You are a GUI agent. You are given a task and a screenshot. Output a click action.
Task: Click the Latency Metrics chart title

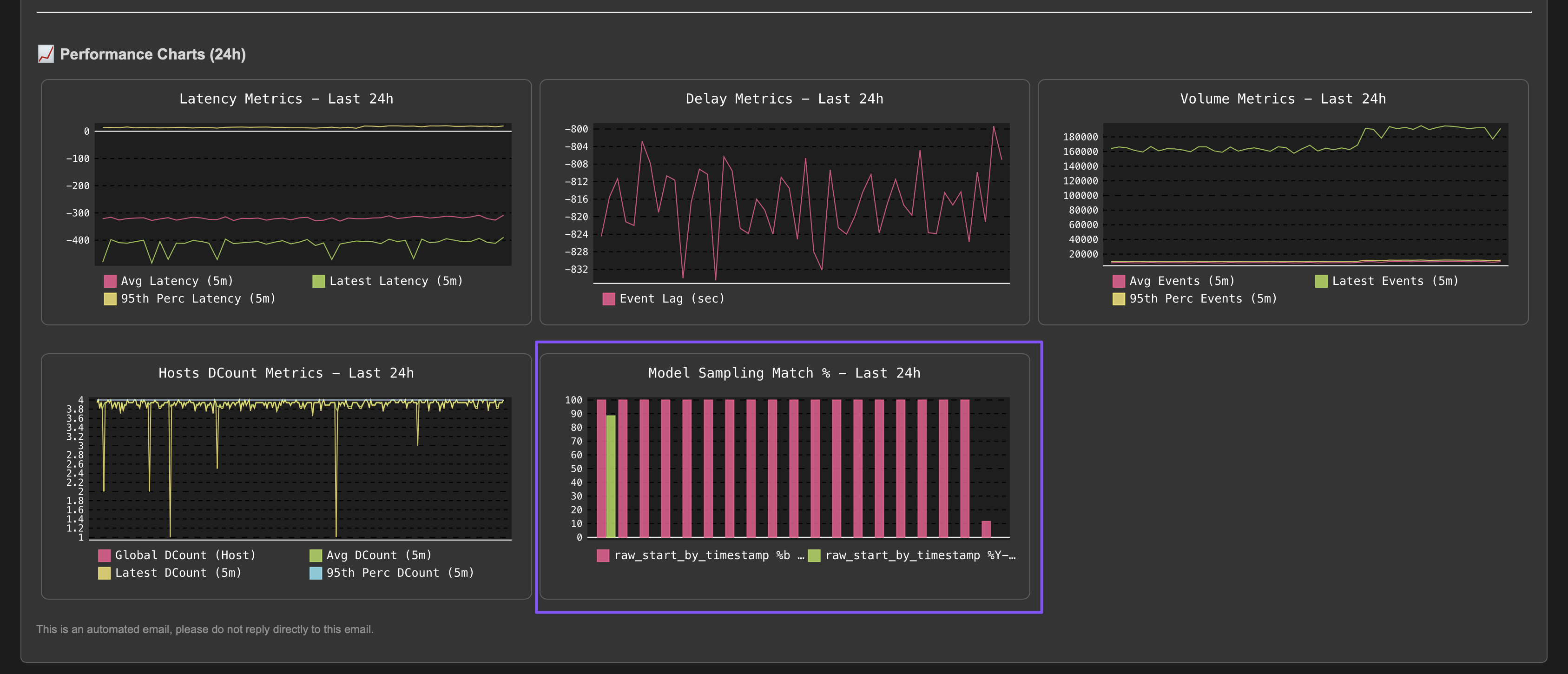tap(286, 99)
